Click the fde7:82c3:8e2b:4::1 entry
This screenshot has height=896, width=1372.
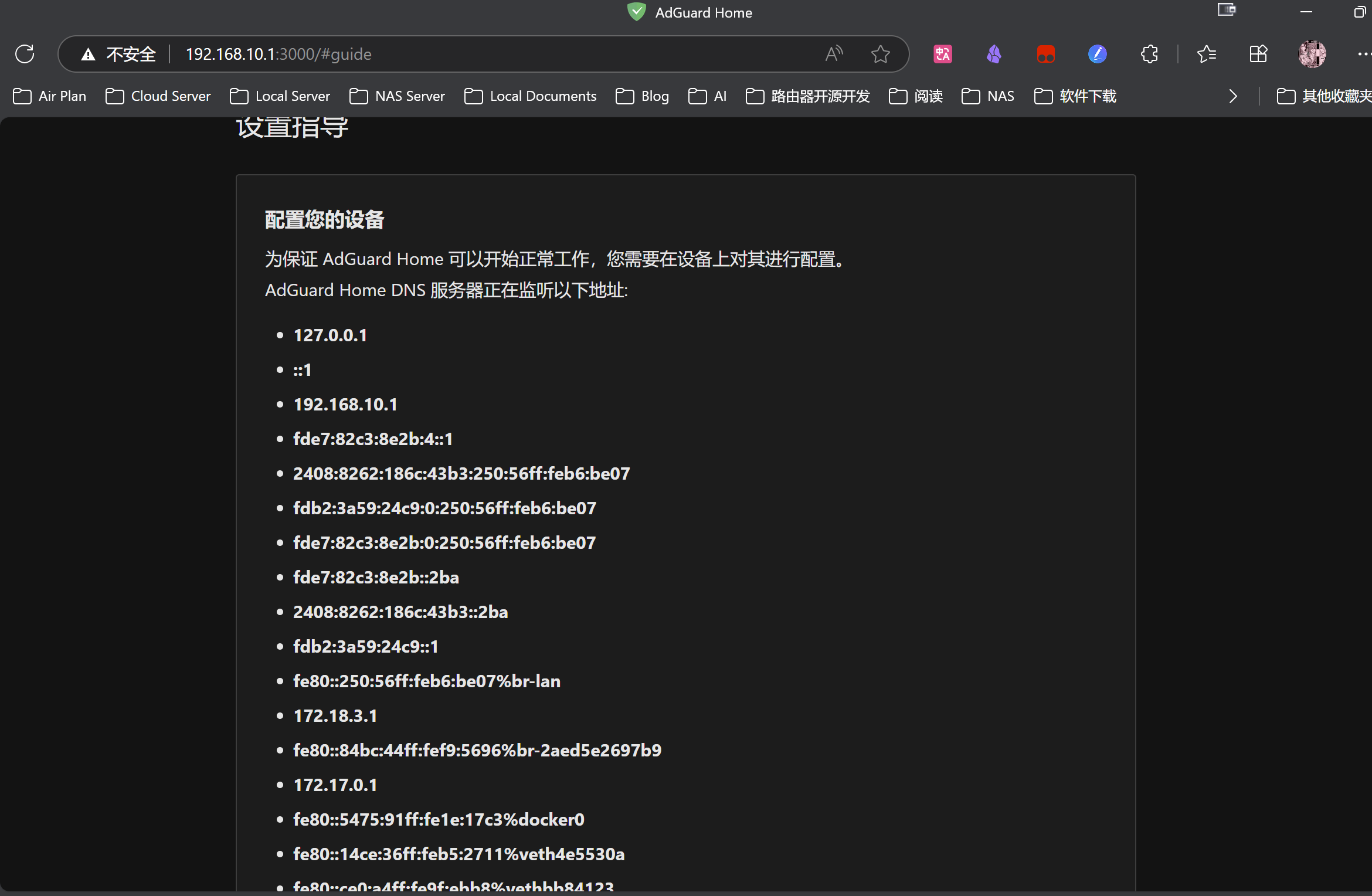(x=373, y=439)
